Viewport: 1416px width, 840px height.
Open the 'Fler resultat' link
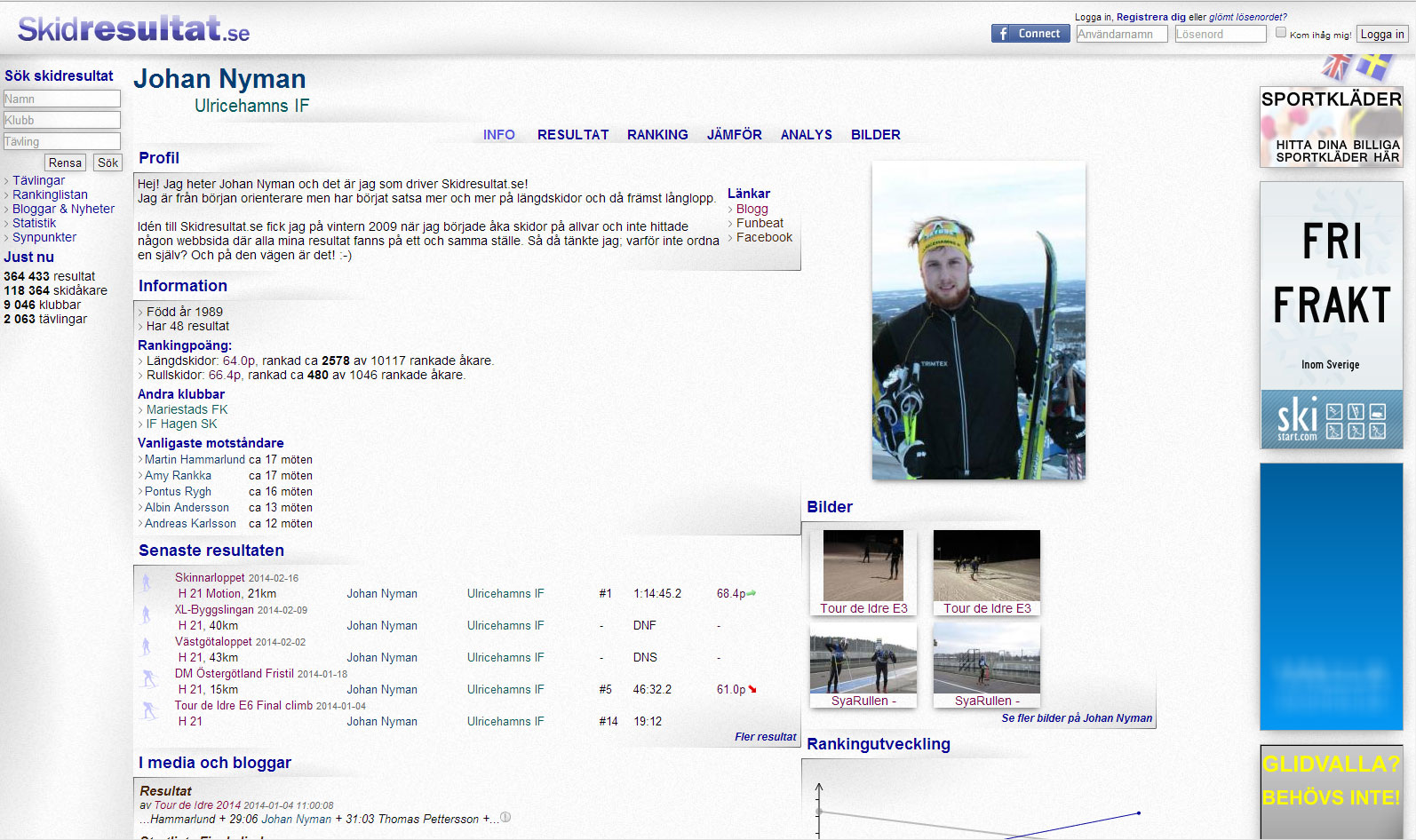click(765, 737)
